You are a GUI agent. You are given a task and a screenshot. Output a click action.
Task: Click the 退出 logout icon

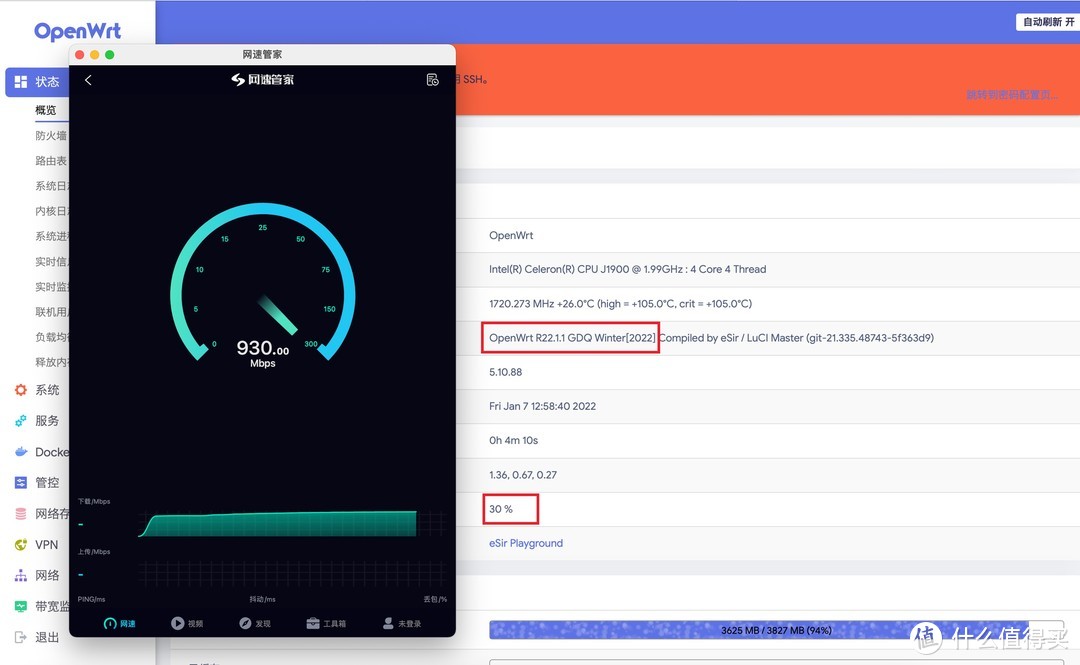[21, 637]
